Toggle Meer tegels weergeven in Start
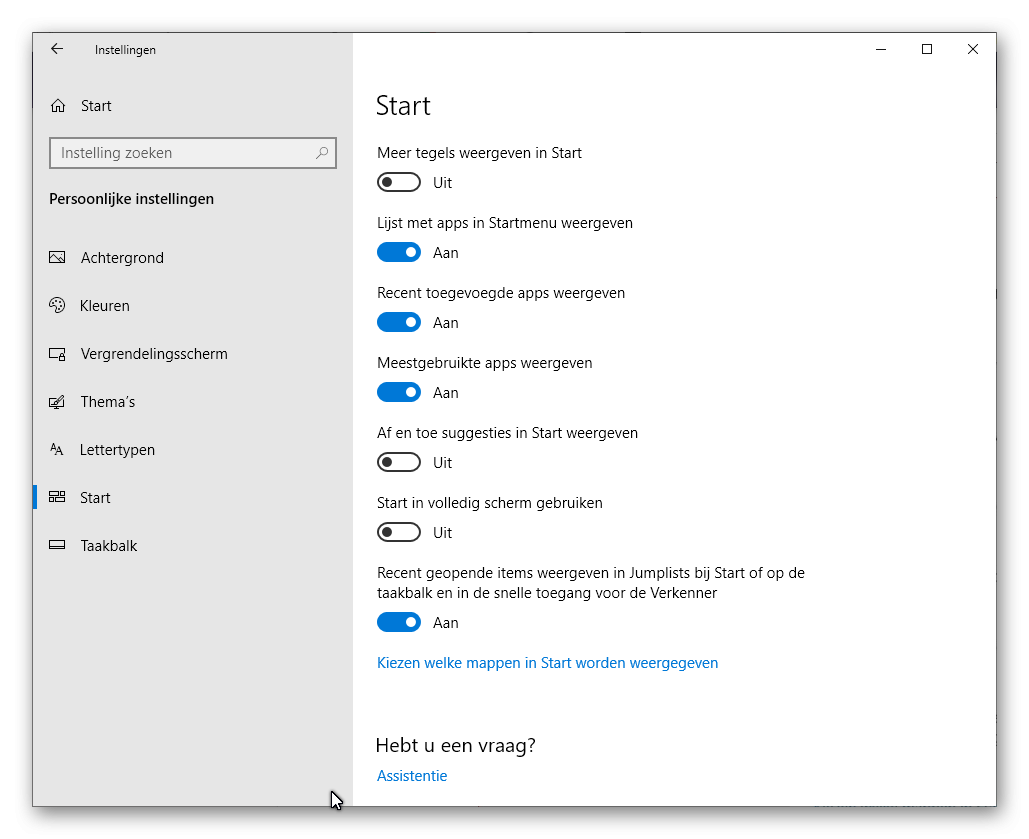This screenshot has height=839, width=1029. [399, 183]
